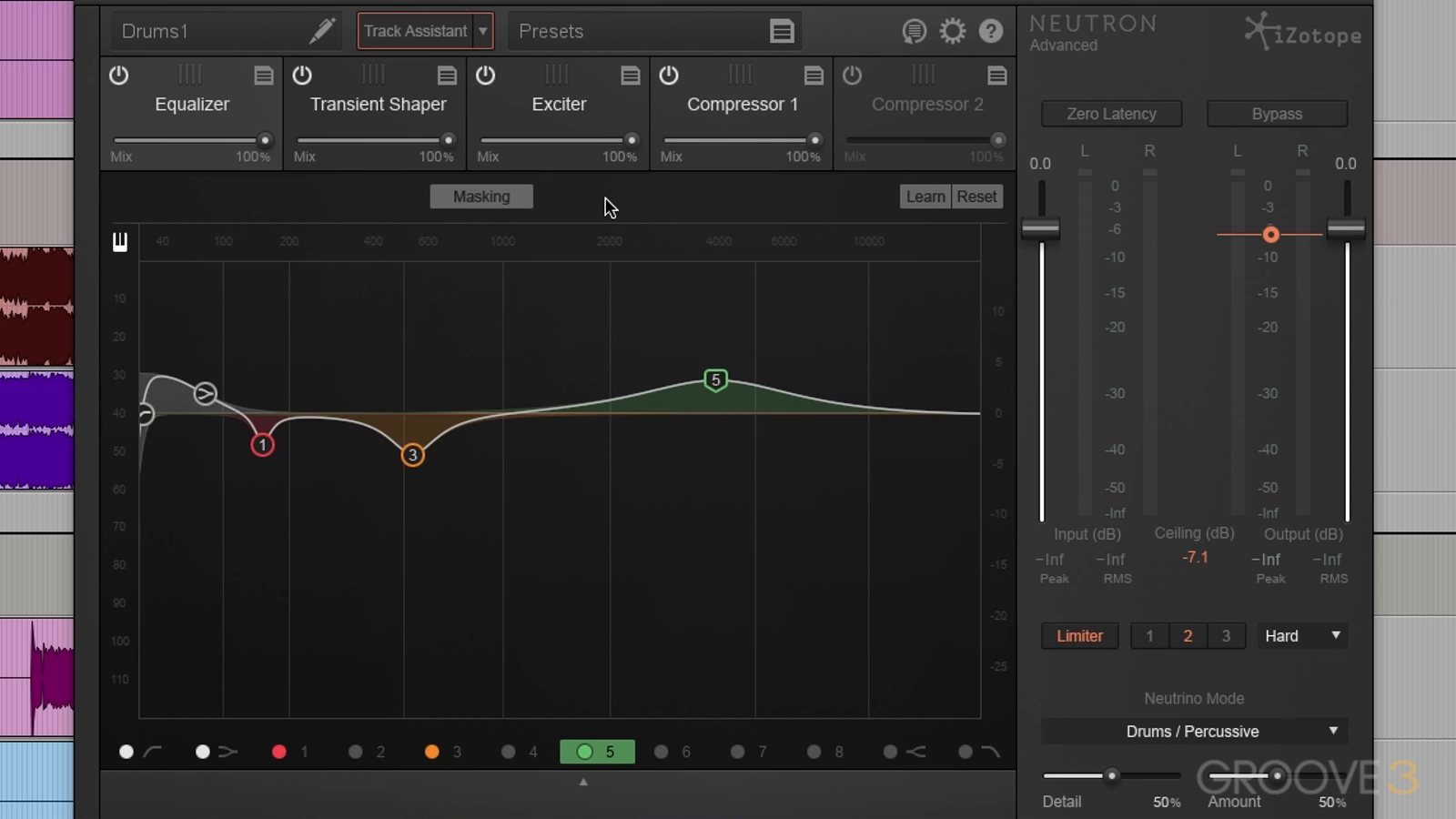Viewport: 1456px width, 819px height.
Task: Open the Equalizer module preset menu icon
Action: [x=264, y=76]
